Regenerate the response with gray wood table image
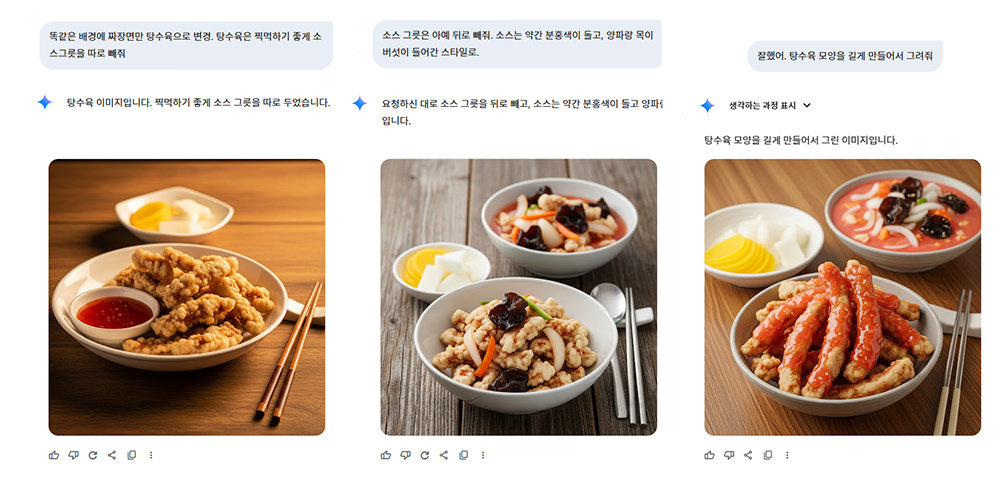The height and width of the screenshot is (480, 1000). [425, 455]
